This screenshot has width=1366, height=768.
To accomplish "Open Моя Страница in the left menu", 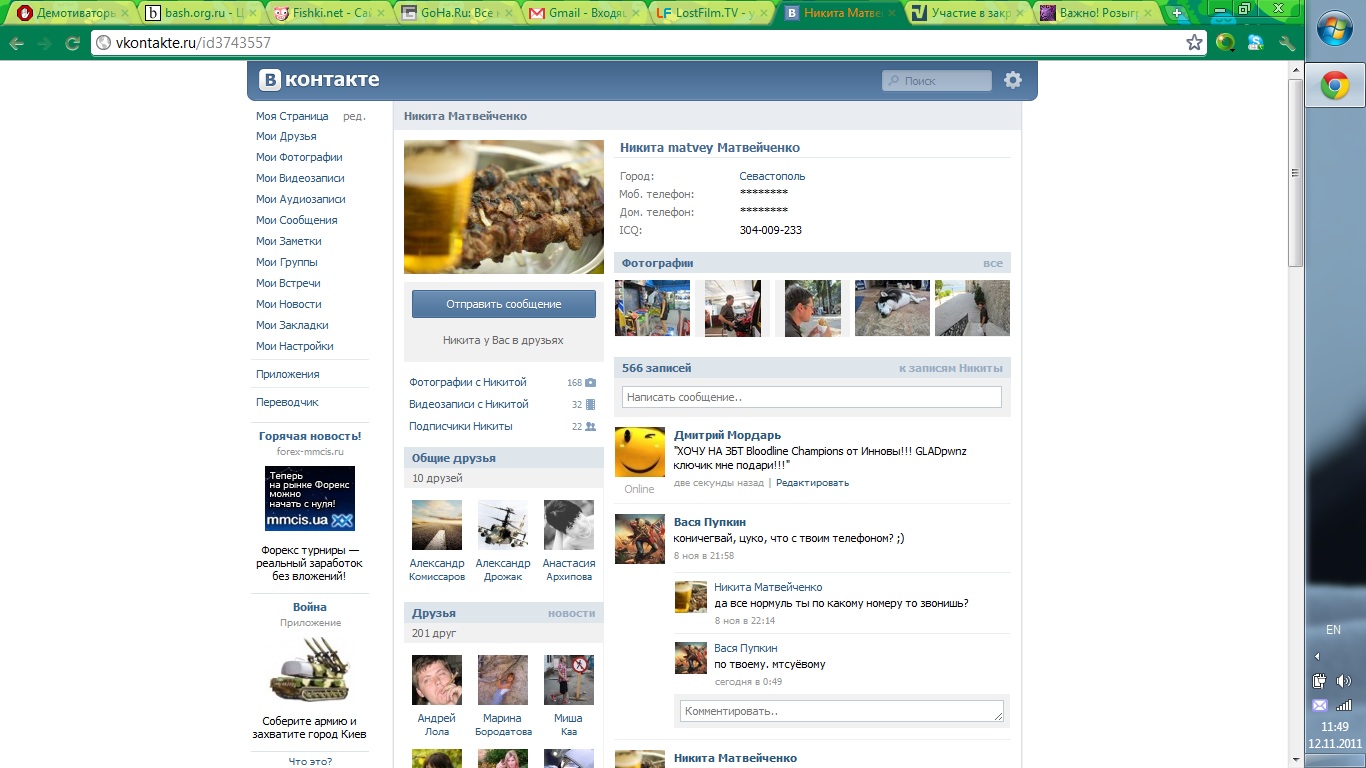I will [292, 116].
